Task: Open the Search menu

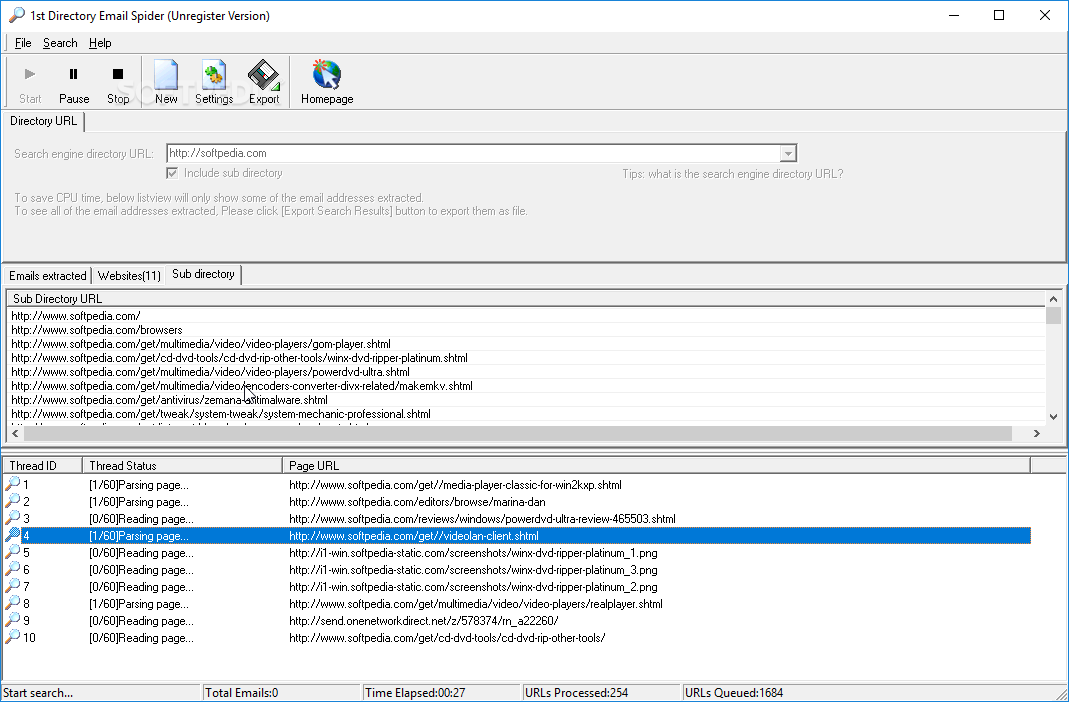Action: point(60,43)
